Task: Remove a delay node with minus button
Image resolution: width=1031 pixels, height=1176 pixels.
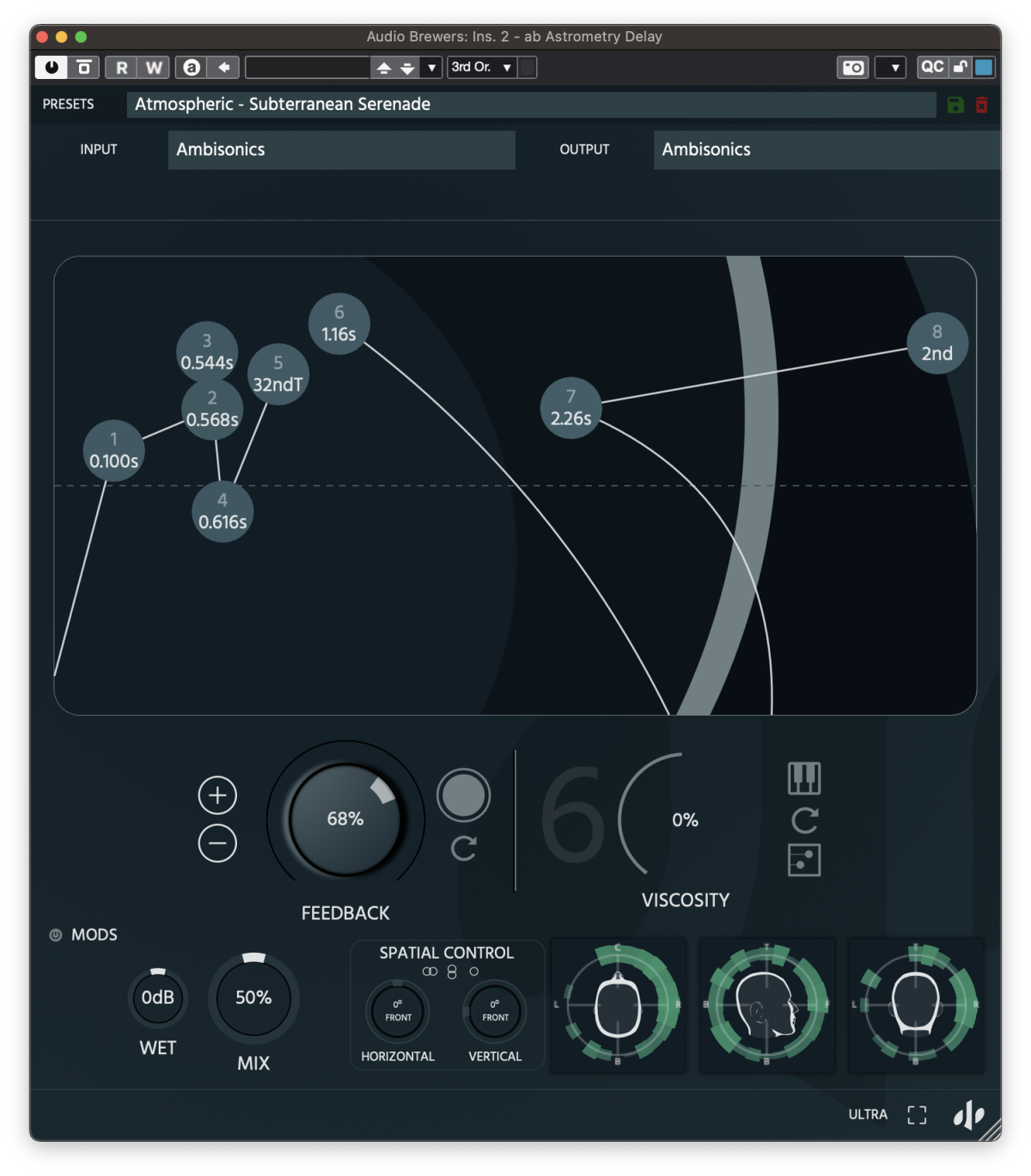Action: [217, 844]
